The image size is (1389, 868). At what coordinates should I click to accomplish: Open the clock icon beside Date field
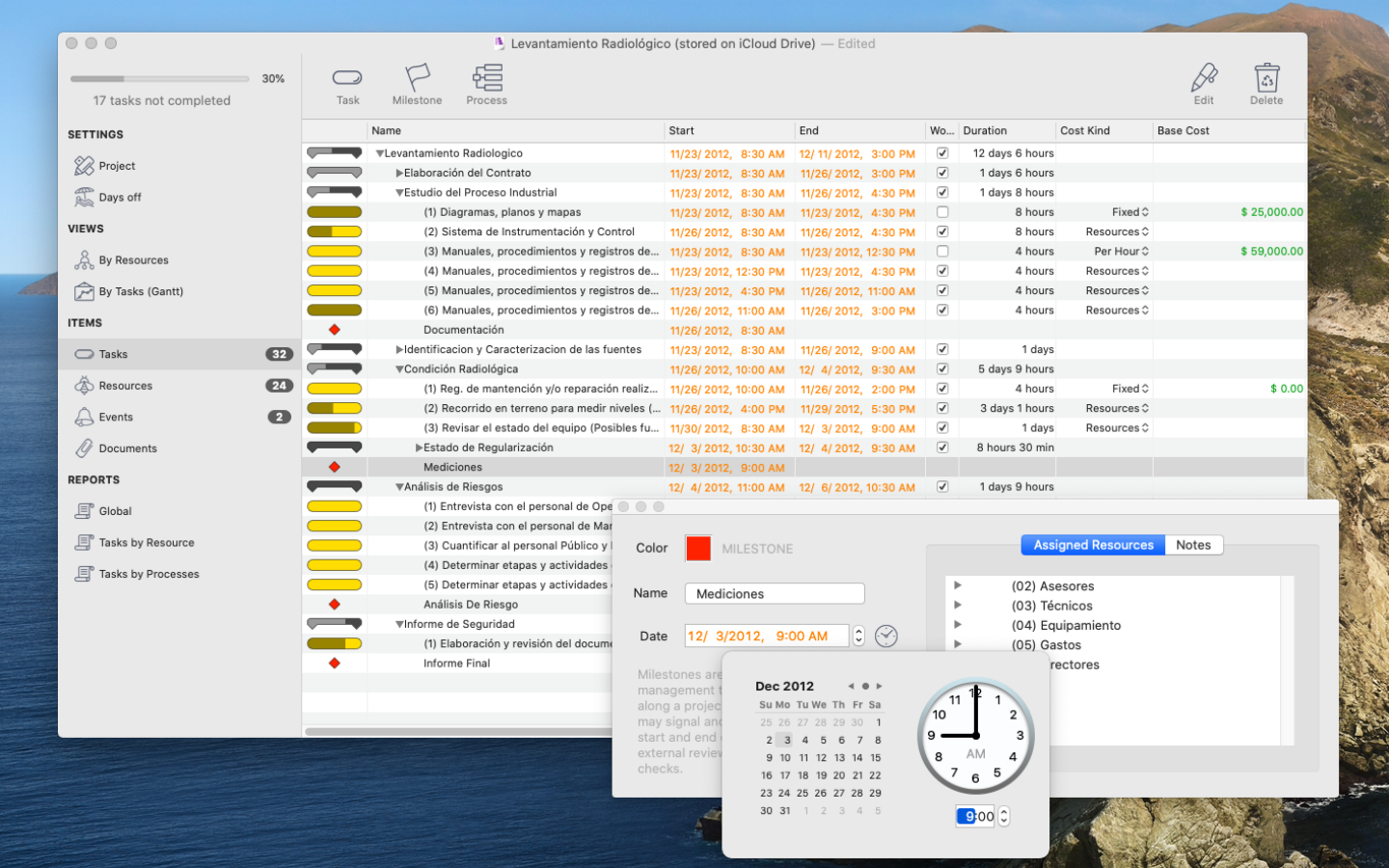coord(886,636)
